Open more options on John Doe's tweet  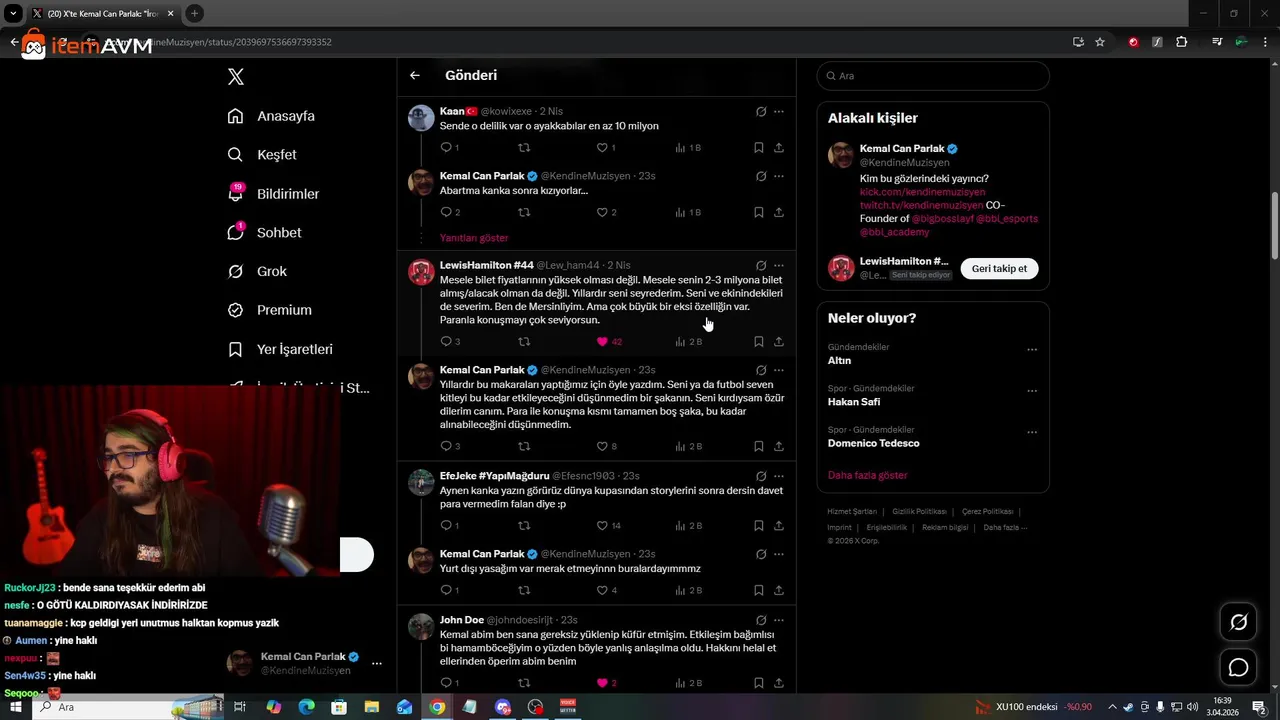click(779, 620)
